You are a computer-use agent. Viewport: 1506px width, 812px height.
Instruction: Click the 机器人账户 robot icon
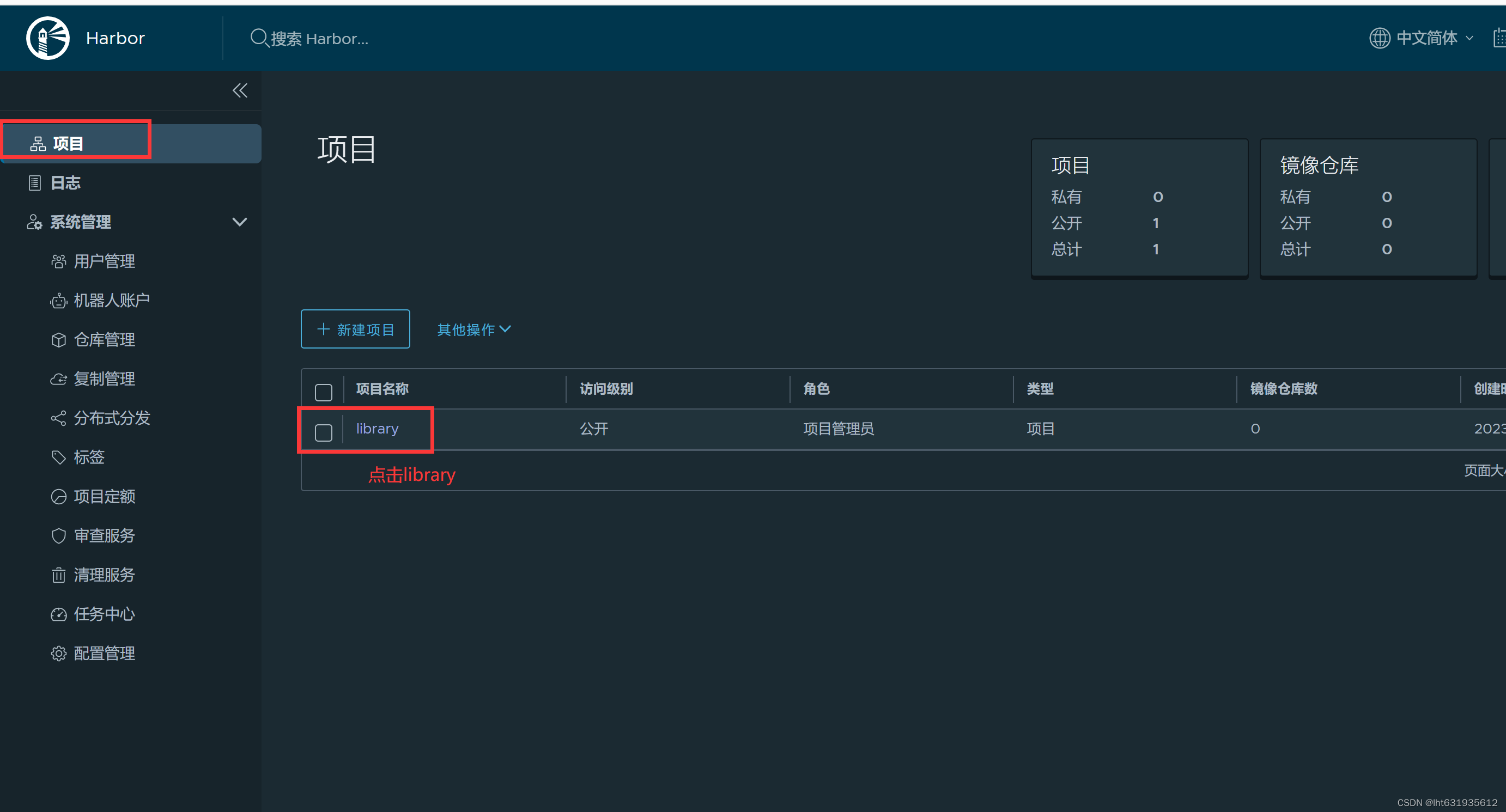pyautogui.click(x=58, y=301)
